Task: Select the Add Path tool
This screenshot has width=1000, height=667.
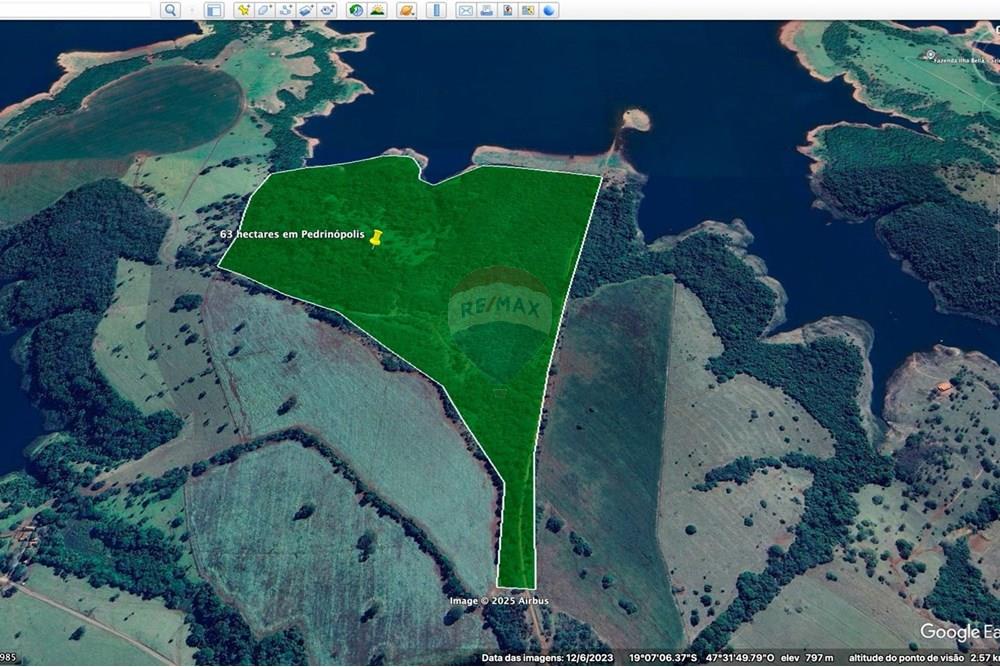Action: point(285,10)
